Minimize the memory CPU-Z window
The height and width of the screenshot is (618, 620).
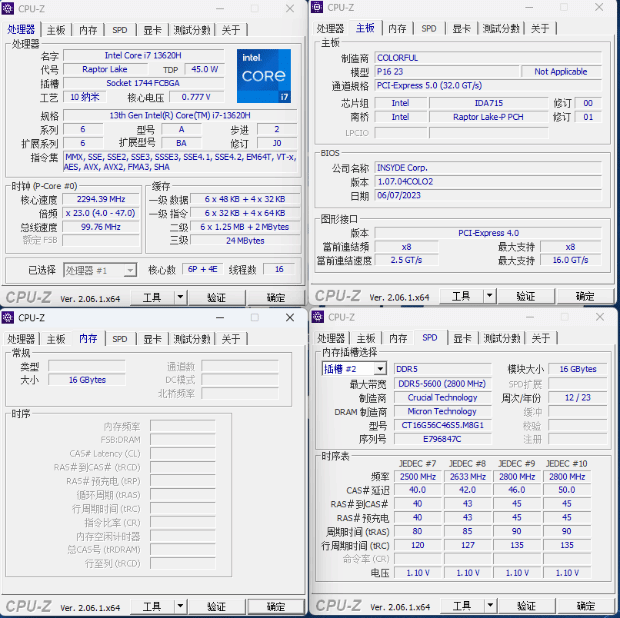(x=220, y=318)
